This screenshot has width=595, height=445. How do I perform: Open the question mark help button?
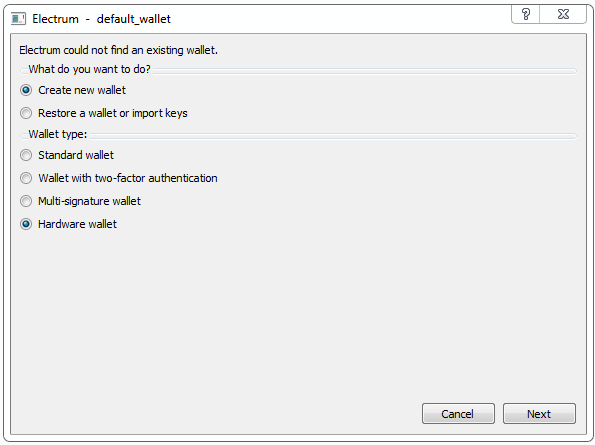pyautogui.click(x=526, y=14)
